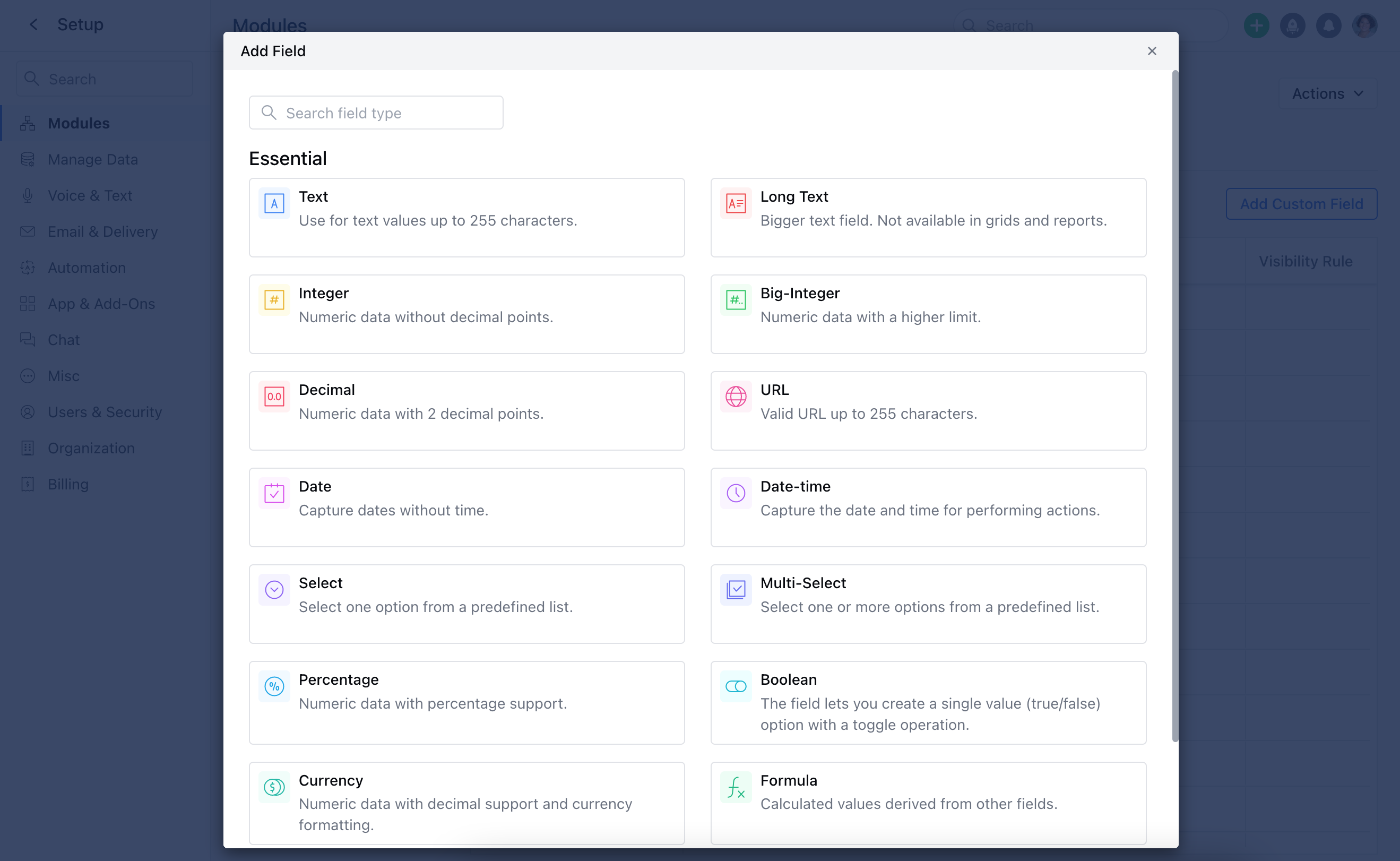Focus the sidebar Search box
The height and width of the screenshot is (861, 1400).
click(x=105, y=79)
